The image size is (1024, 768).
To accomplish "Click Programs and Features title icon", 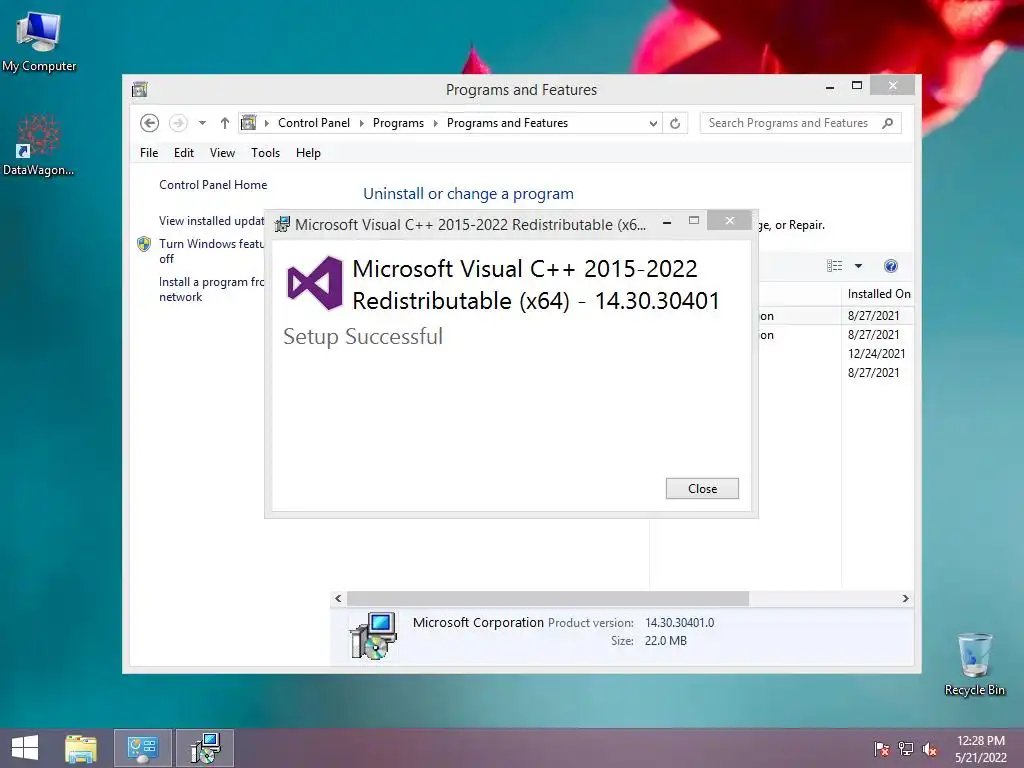I will [x=139, y=89].
